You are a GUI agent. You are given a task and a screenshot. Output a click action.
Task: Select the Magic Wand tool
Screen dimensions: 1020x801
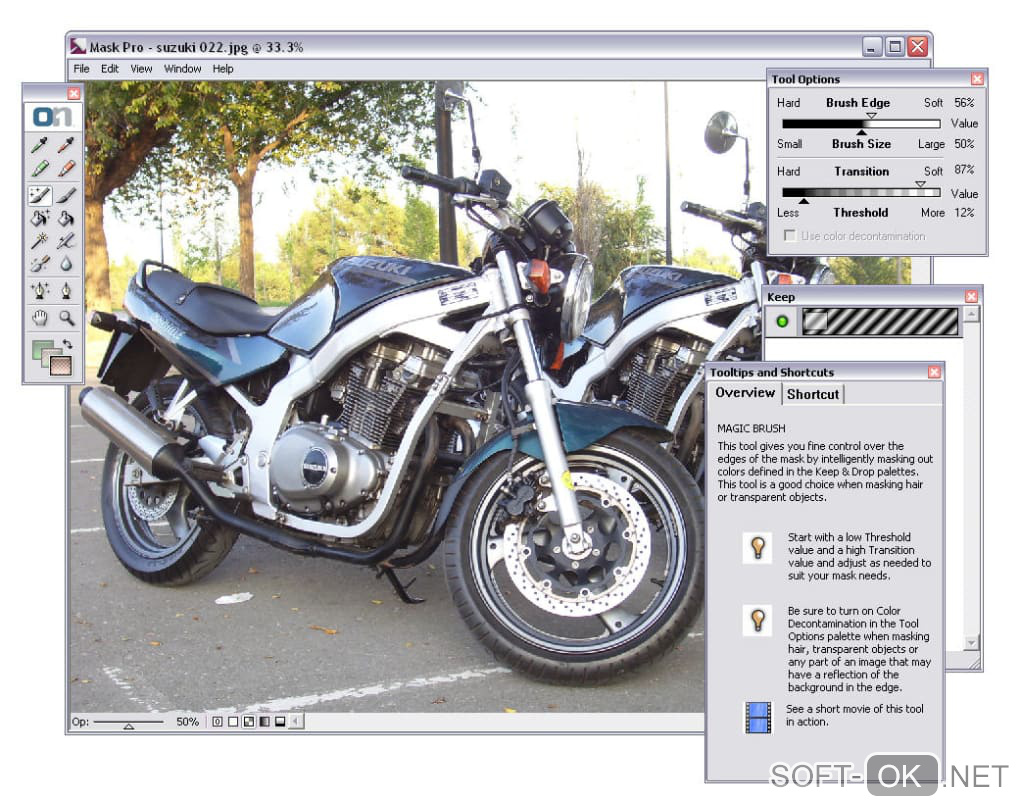(x=40, y=241)
